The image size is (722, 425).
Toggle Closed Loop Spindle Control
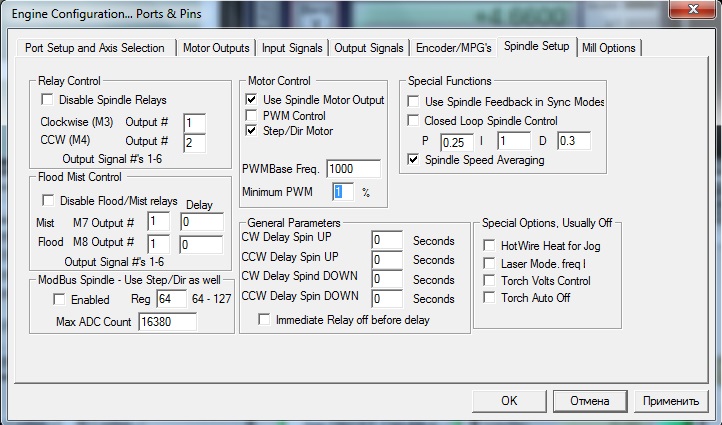tap(413, 121)
